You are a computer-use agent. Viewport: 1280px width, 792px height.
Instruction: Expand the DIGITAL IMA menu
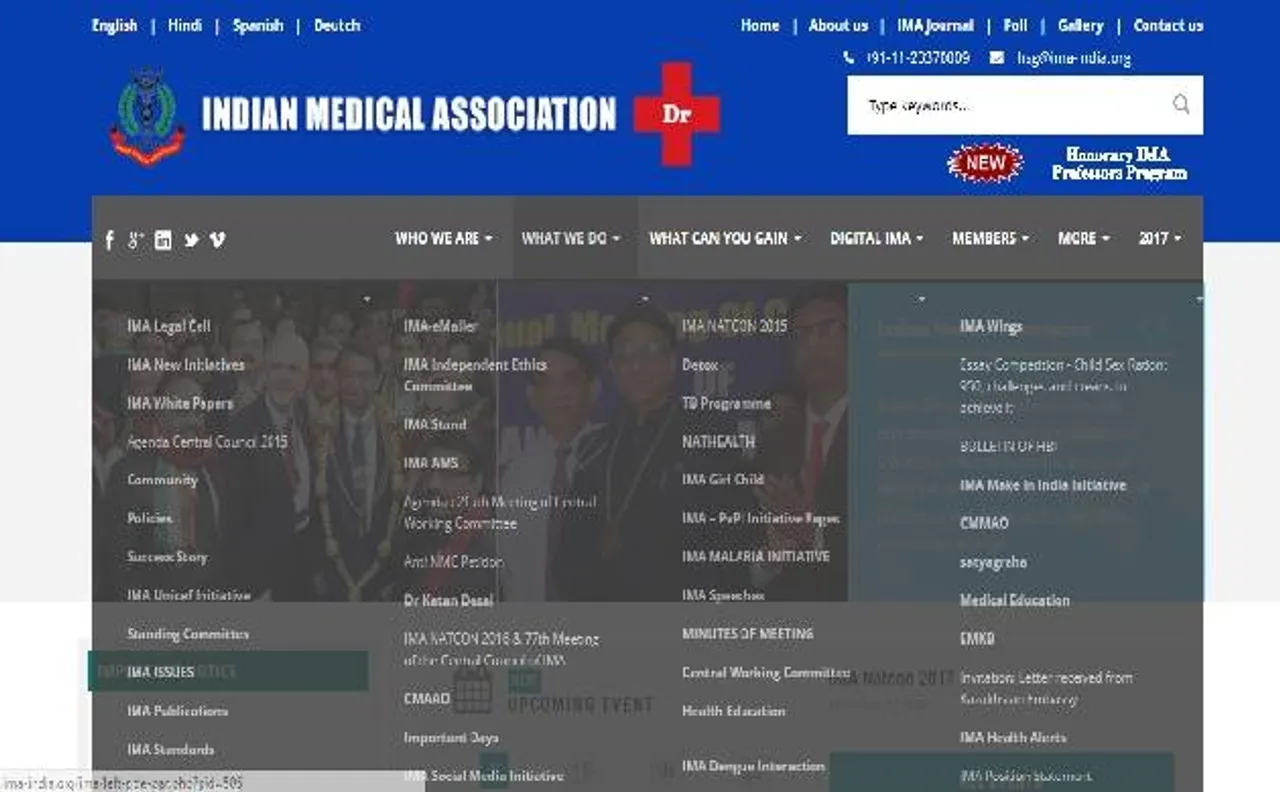tap(876, 238)
